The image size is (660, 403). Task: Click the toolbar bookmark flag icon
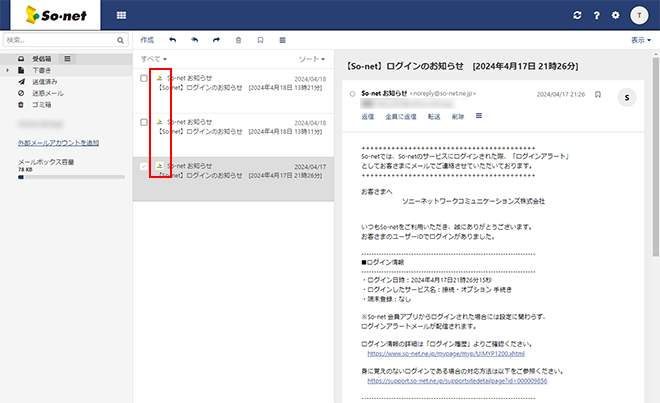(x=260, y=40)
